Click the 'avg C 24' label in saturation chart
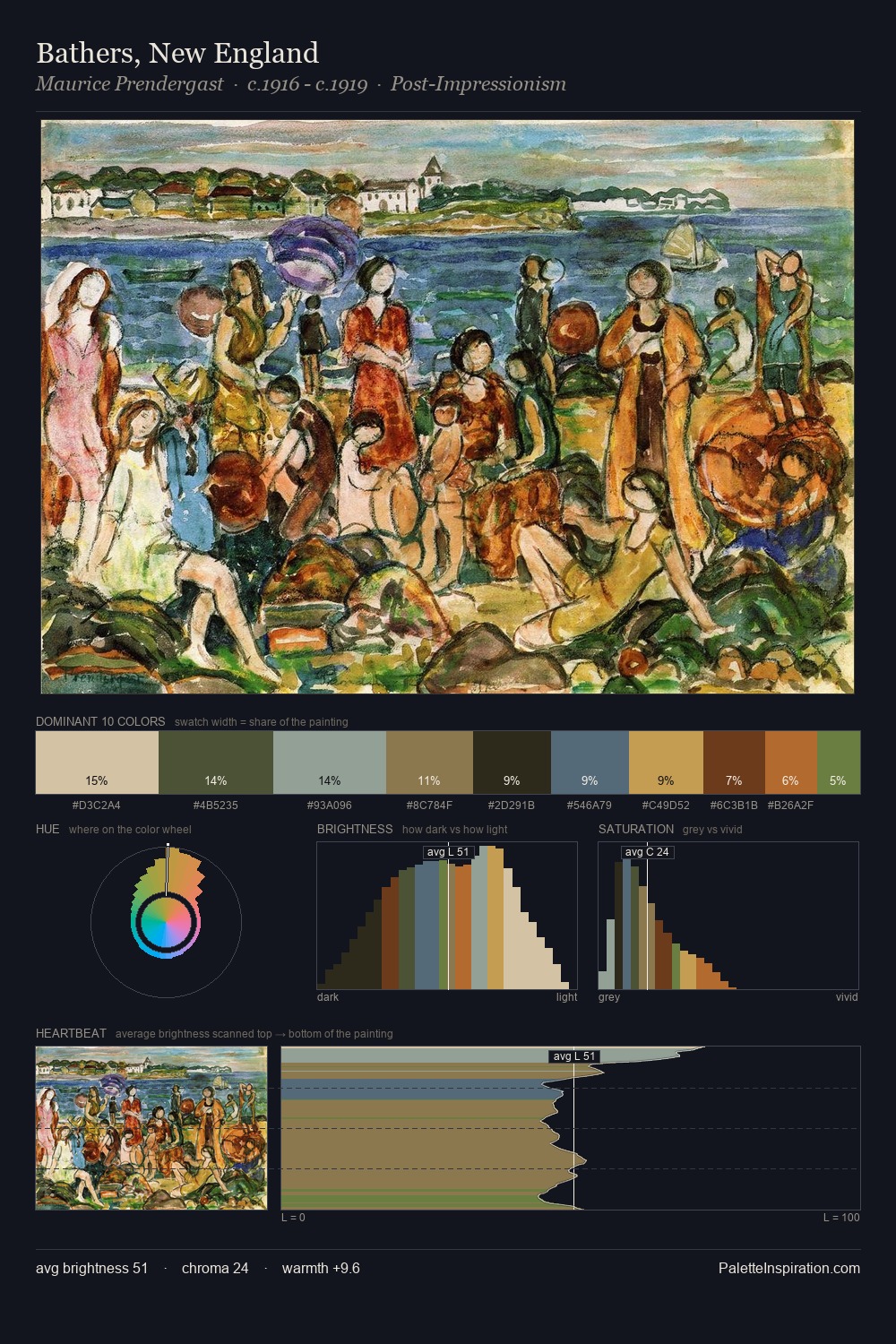Viewport: 896px width, 1344px height. [x=647, y=852]
